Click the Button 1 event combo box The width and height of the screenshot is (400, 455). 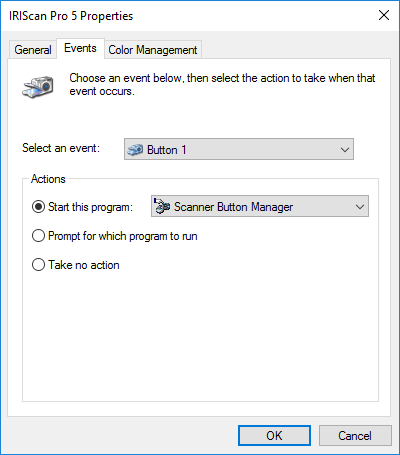tap(239, 149)
